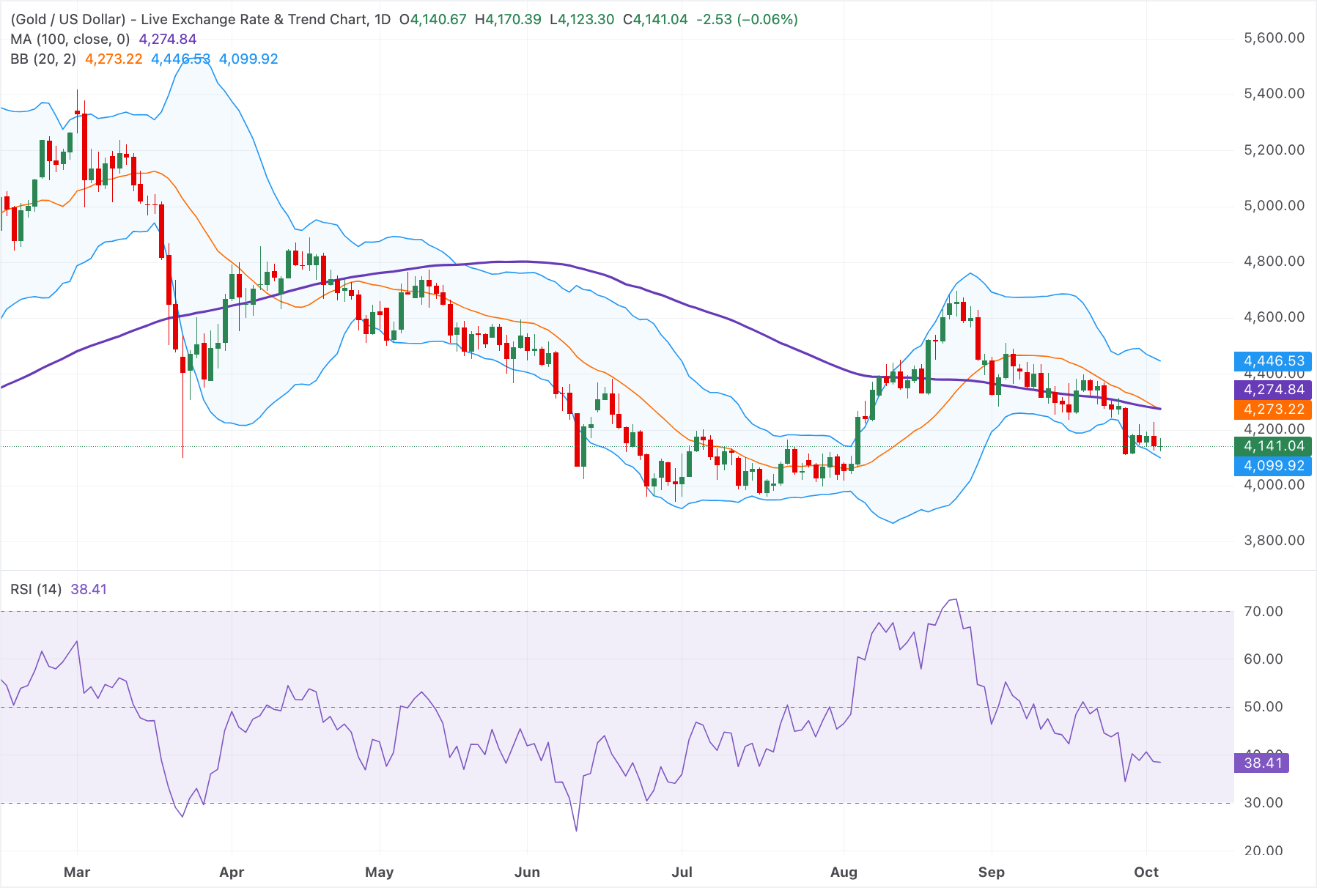Click the purple 38.41 RSI axis tag
The width and height of the screenshot is (1317, 896).
click(x=1262, y=763)
